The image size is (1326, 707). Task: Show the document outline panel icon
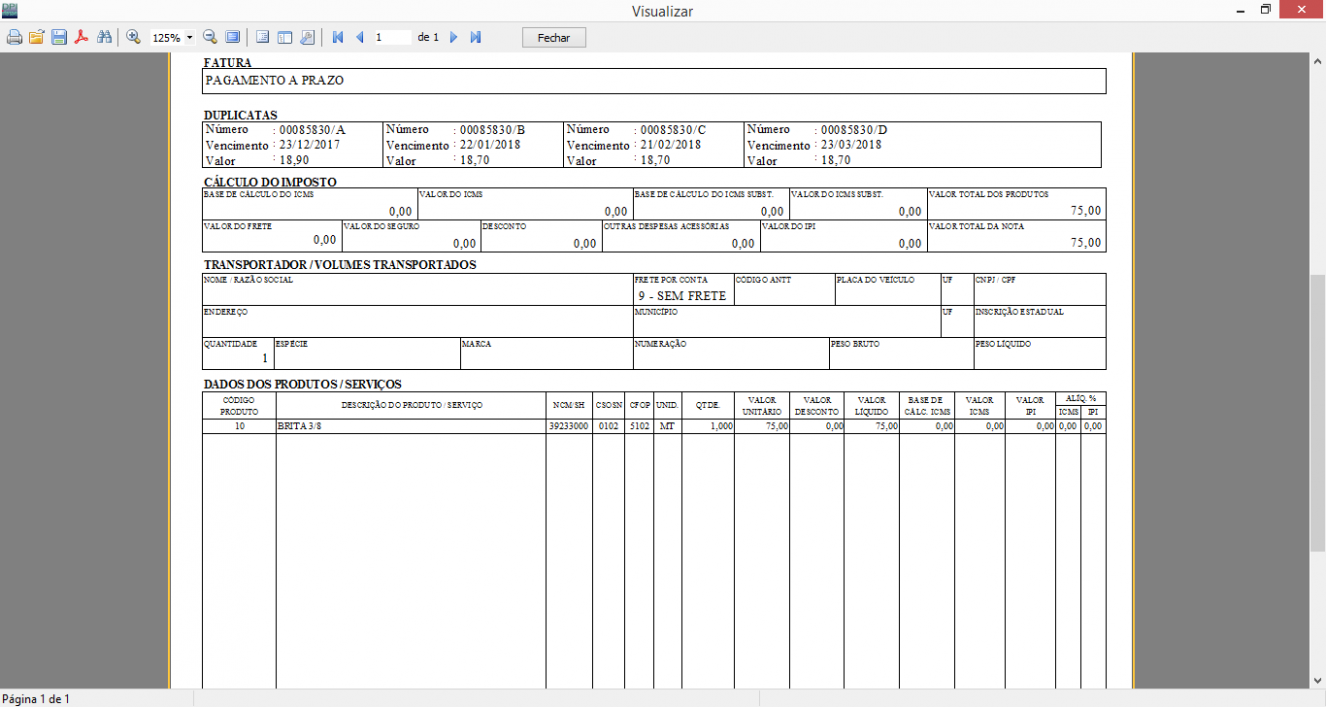point(263,37)
